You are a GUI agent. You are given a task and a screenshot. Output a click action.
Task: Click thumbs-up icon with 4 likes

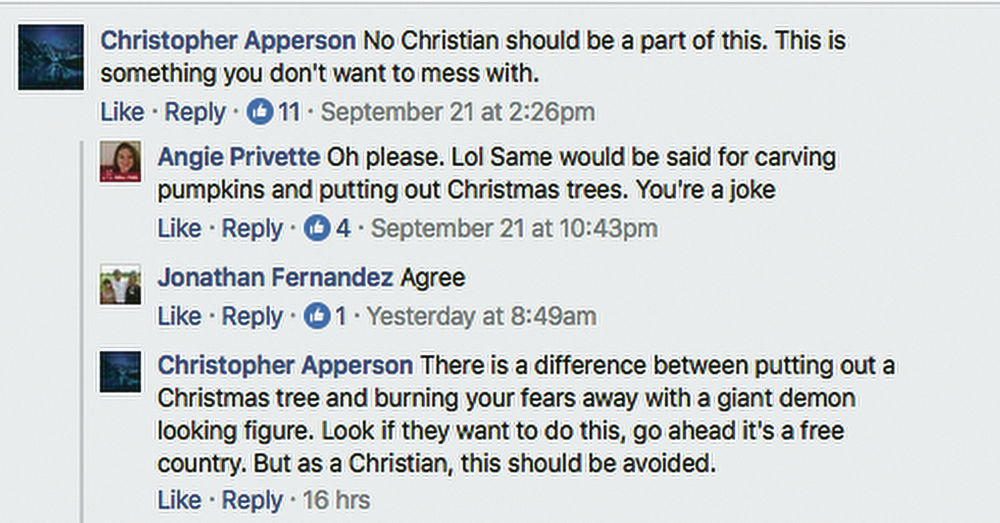[317, 229]
